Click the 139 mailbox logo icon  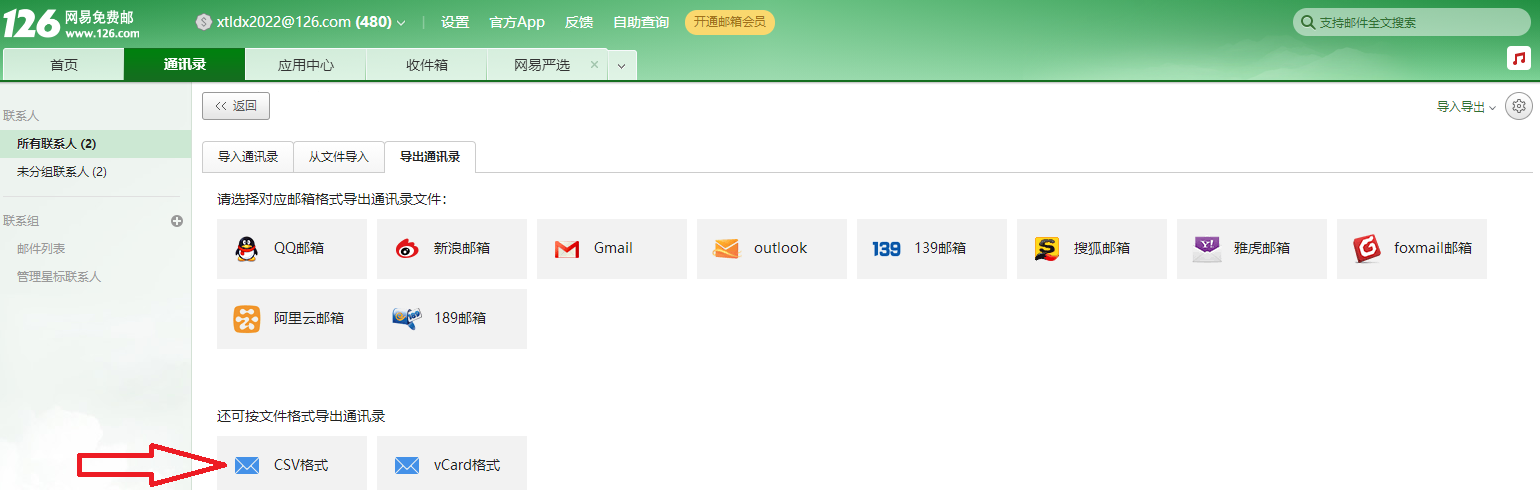886,249
